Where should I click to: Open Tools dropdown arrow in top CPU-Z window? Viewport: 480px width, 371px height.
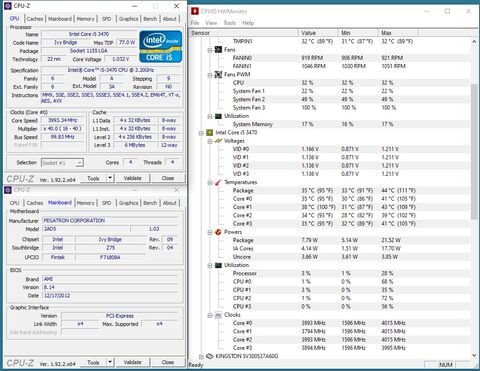pos(110,178)
